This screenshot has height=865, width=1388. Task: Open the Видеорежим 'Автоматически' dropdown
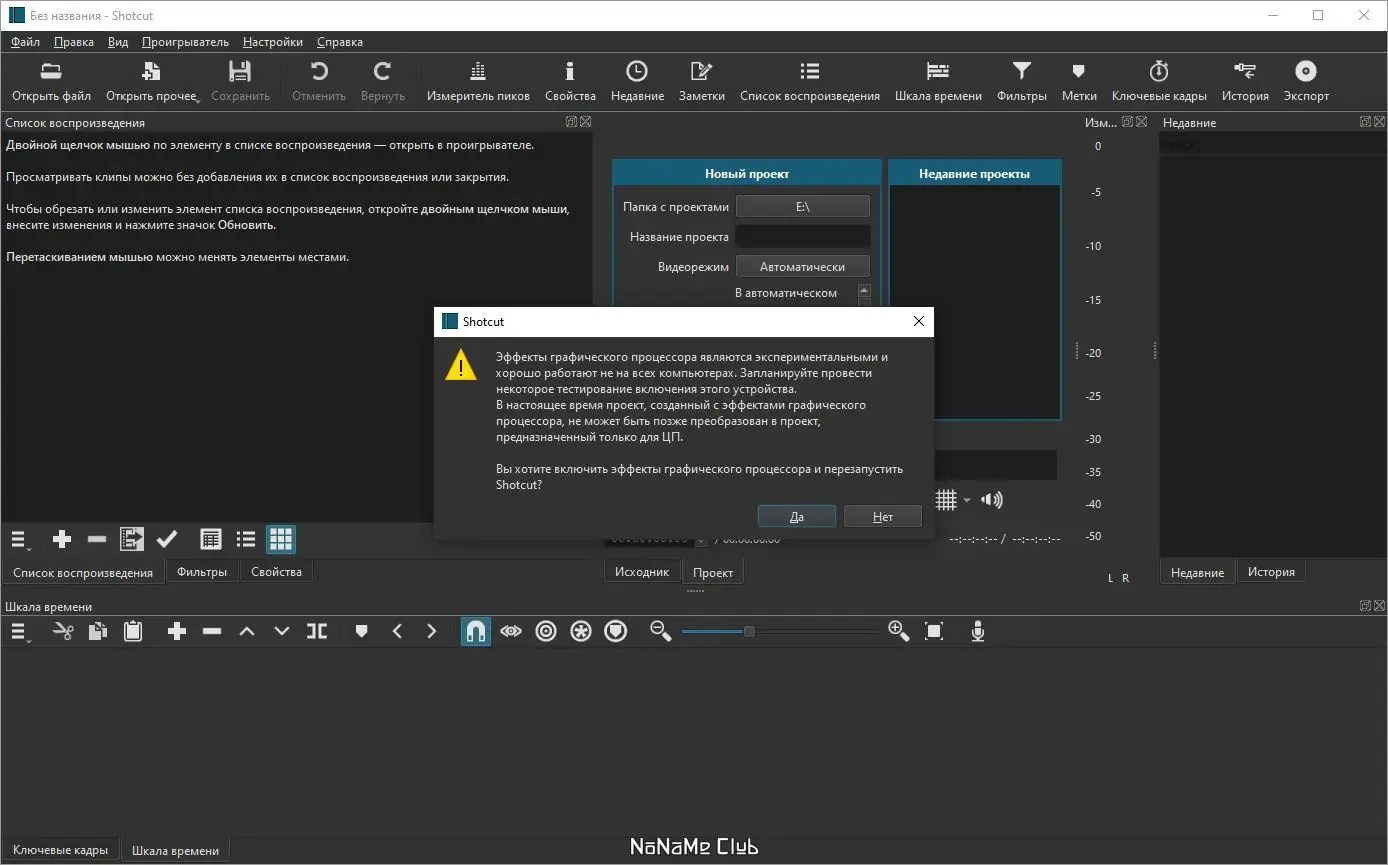coord(802,267)
